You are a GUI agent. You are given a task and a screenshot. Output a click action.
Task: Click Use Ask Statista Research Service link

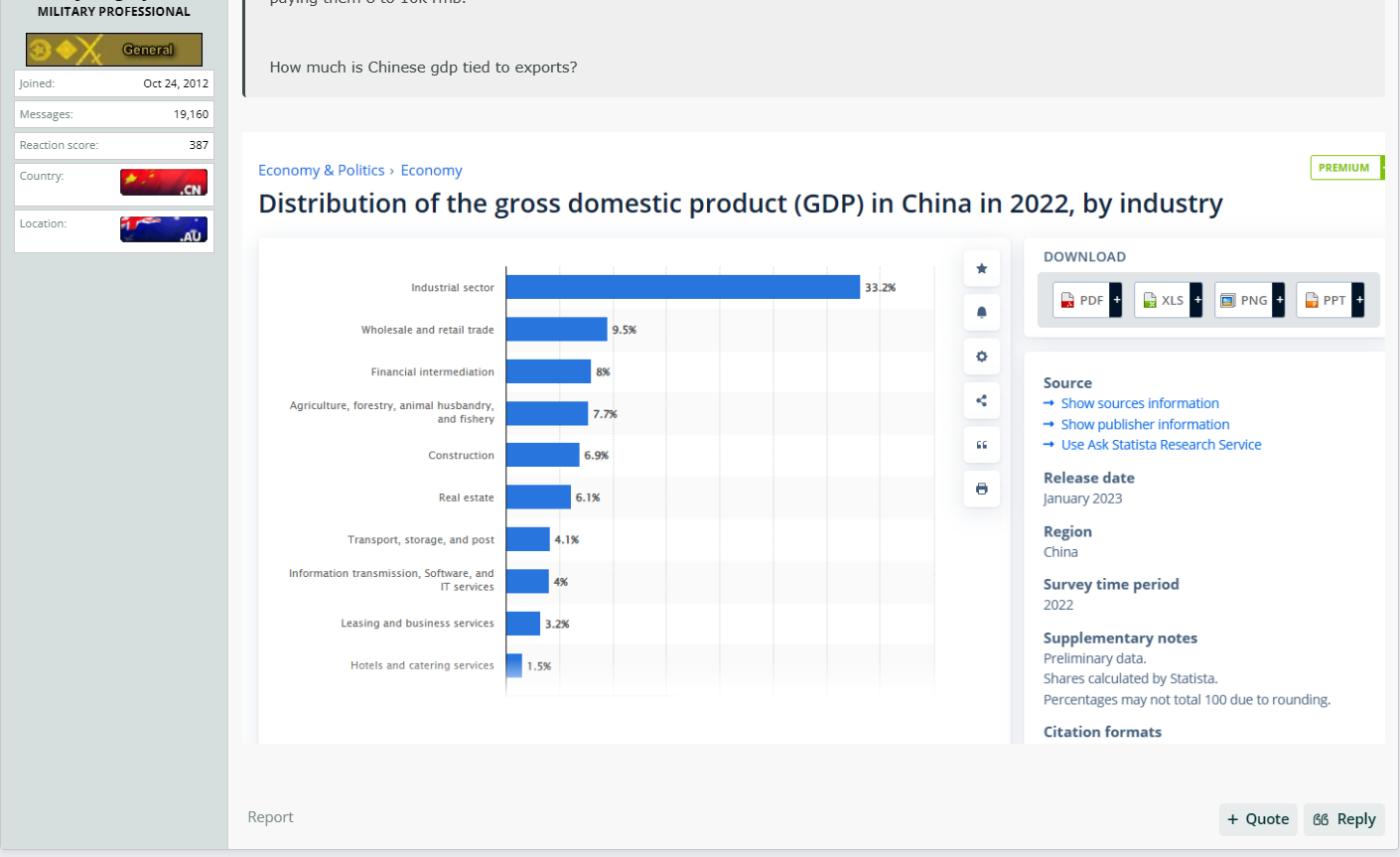1161,445
